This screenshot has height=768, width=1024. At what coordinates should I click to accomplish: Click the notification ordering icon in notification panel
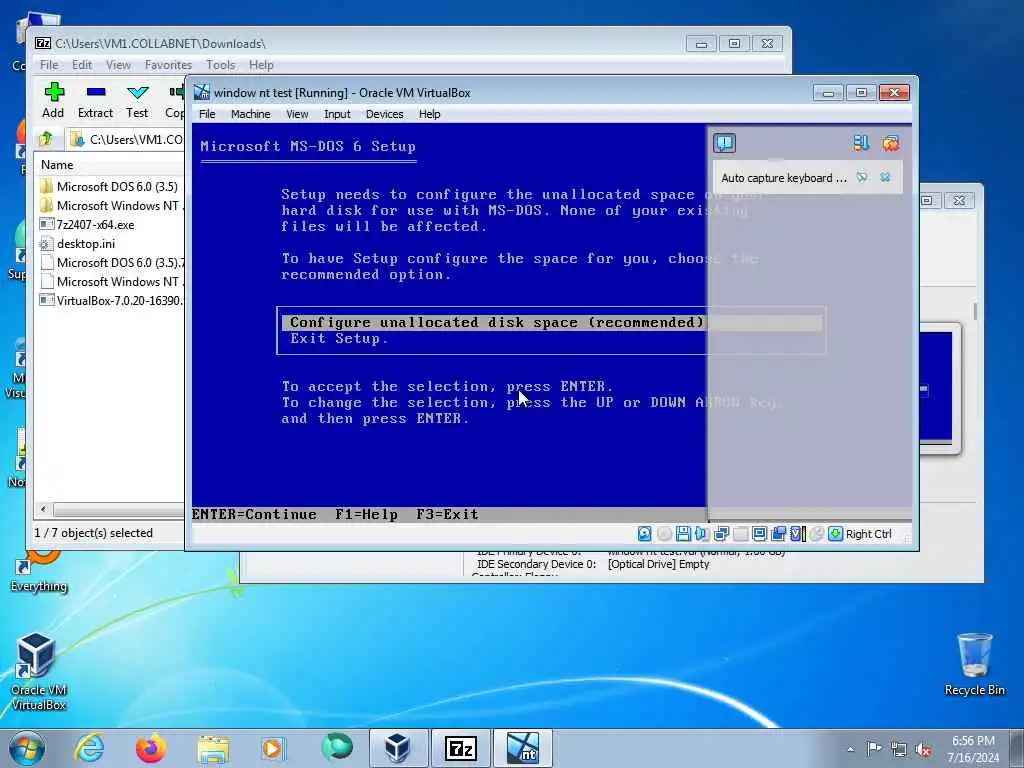coord(861,143)
